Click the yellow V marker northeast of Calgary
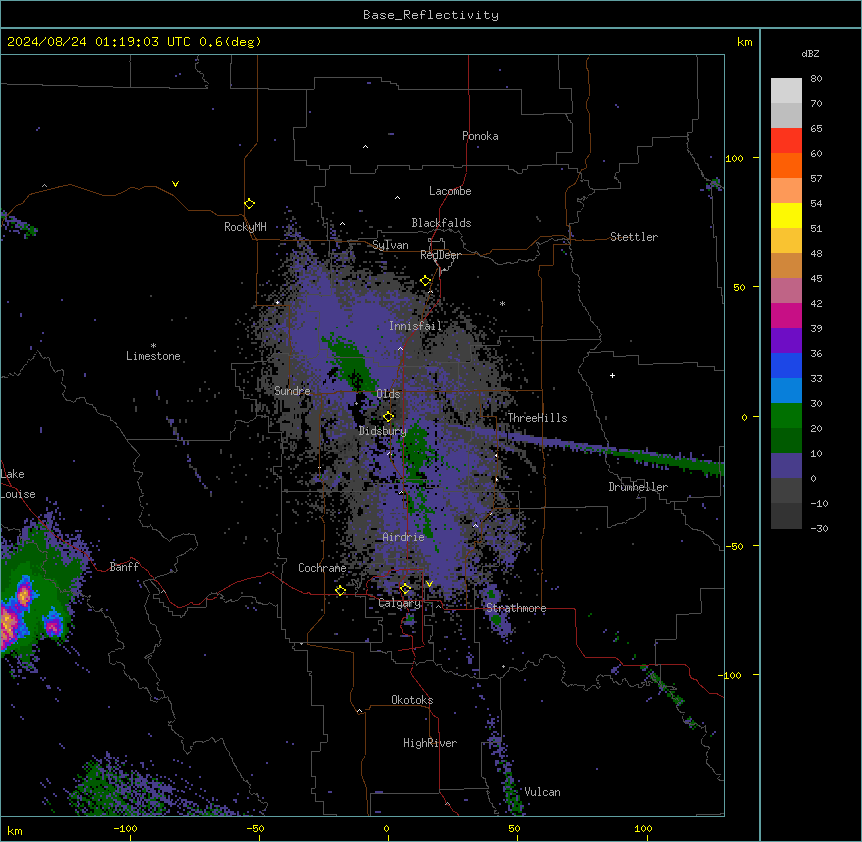862x842 pixels. [429, 584]
